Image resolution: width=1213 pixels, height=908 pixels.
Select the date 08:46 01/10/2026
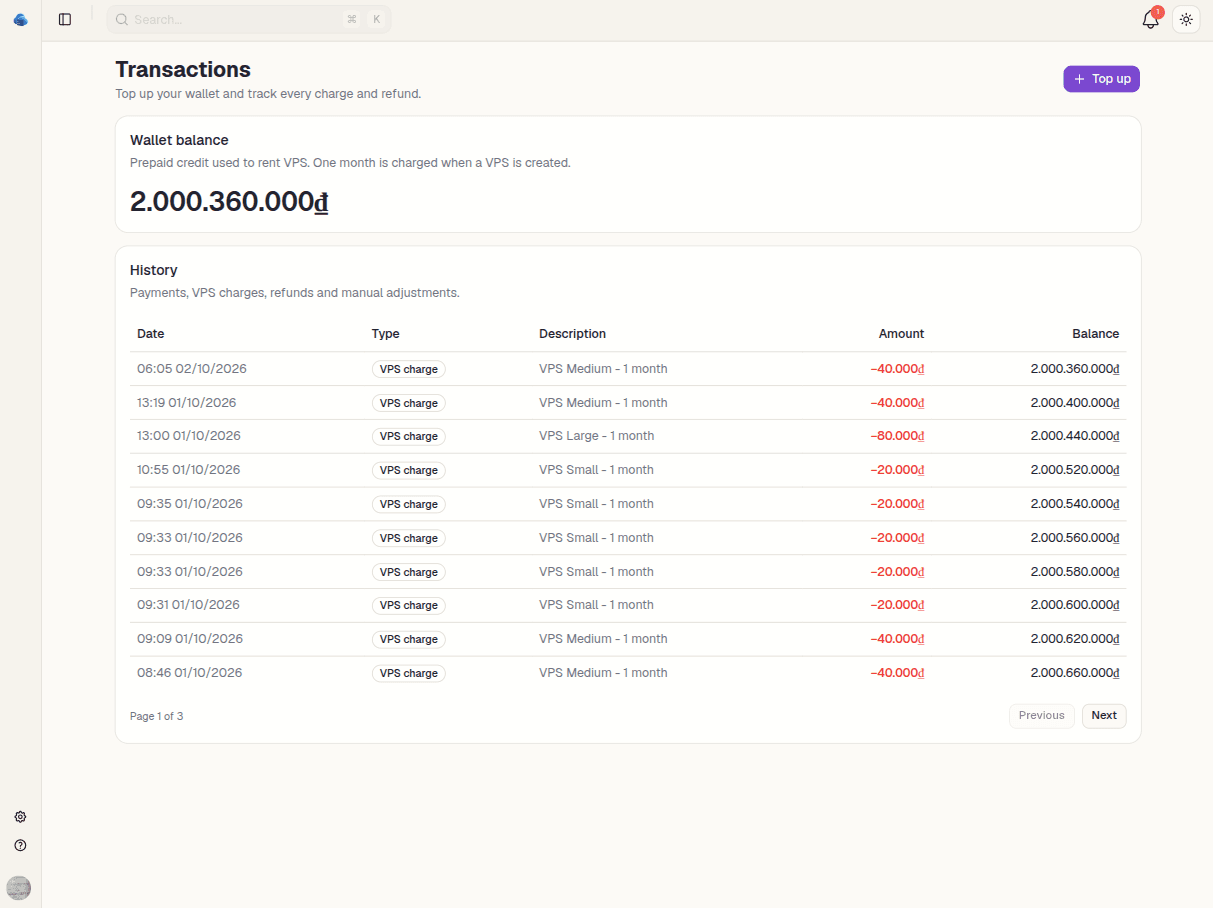coord(190,673)
